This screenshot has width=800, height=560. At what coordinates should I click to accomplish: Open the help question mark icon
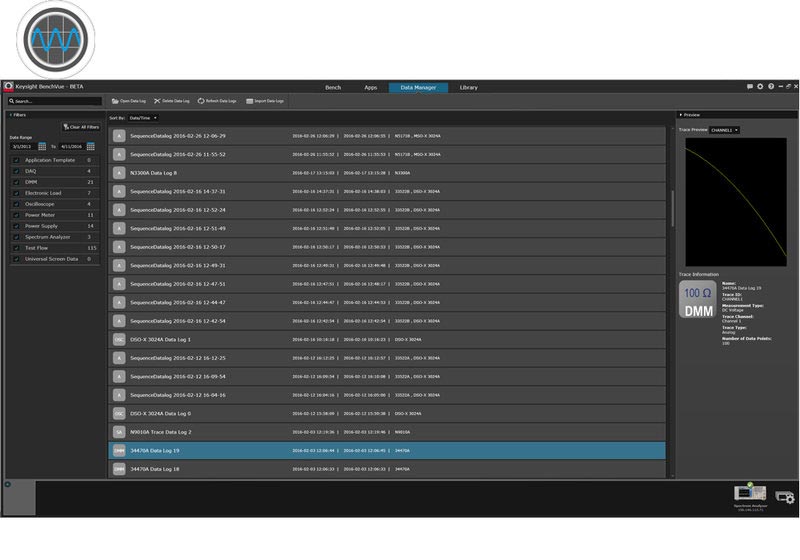[x=771, y=87]
